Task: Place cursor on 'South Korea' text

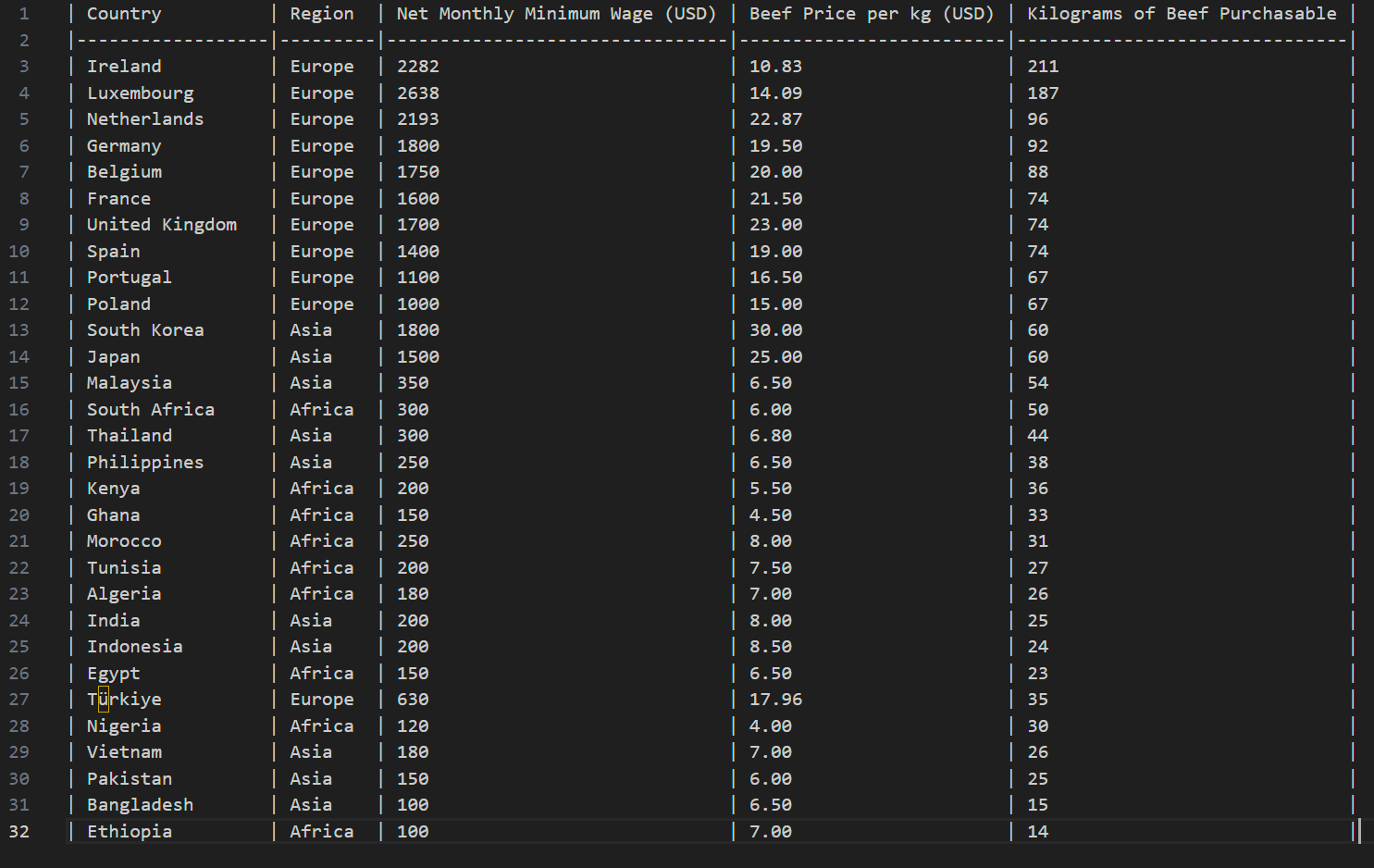Action: click(x=145, y=330)
